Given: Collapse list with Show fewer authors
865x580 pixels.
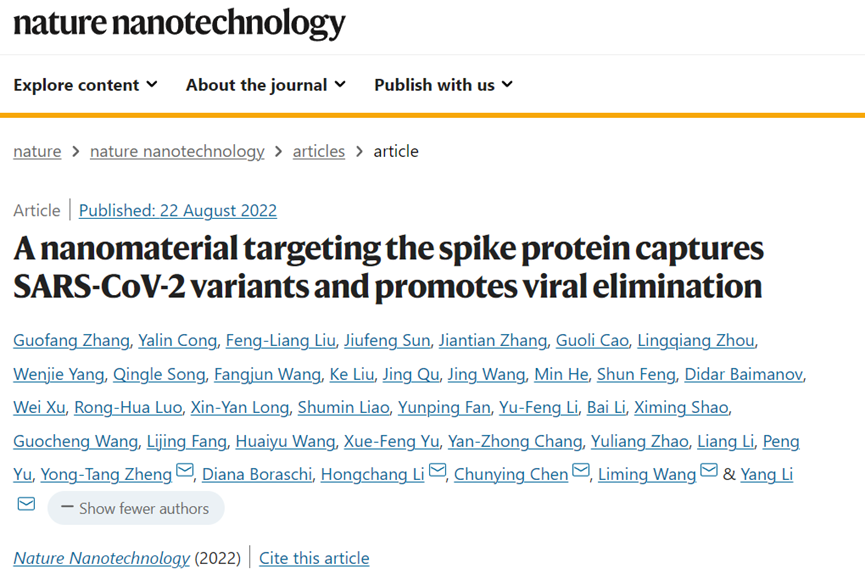Looking at the screenshot, I should click(136, 508).
